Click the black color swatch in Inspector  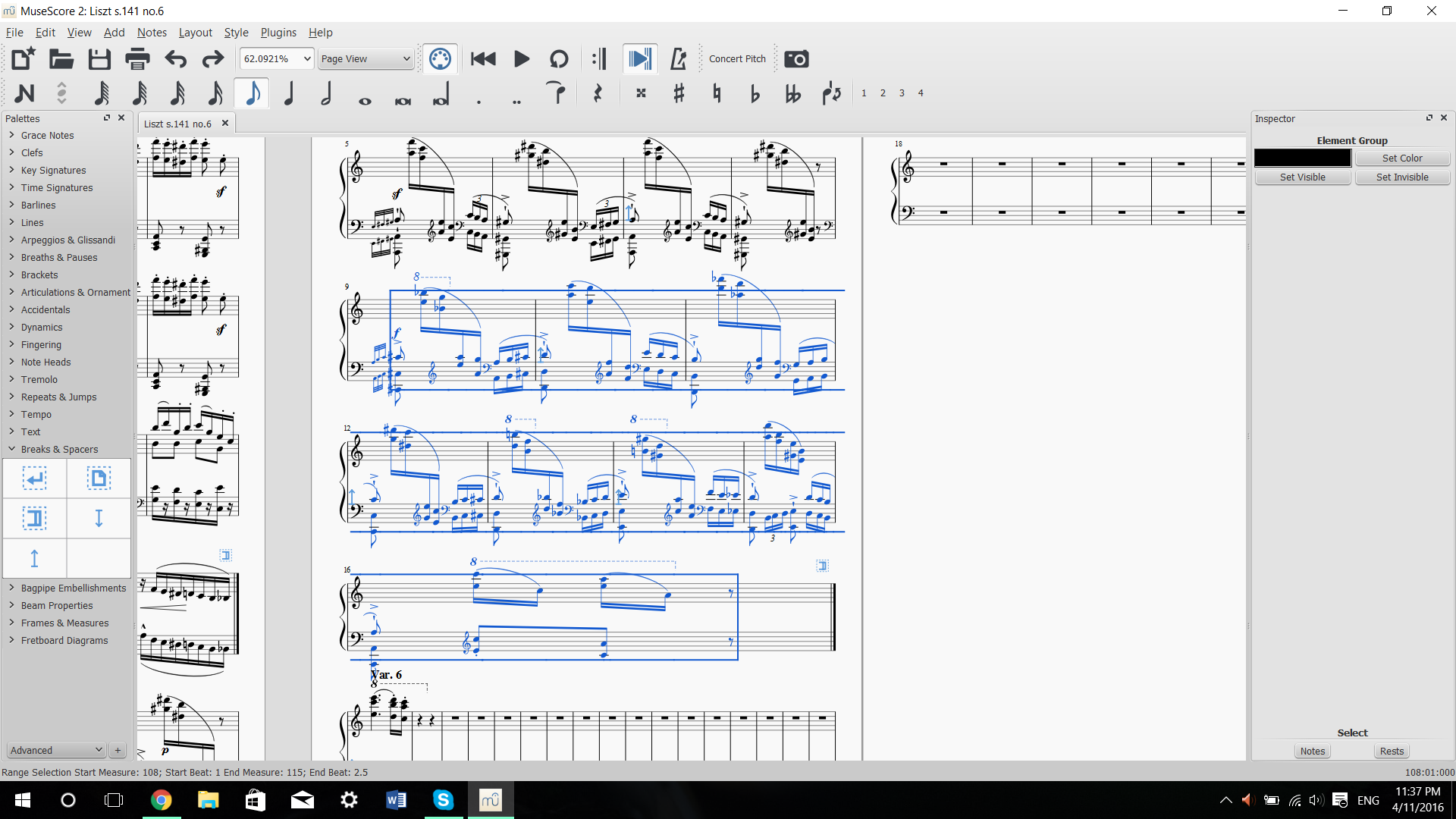[x=1303, y=157]
